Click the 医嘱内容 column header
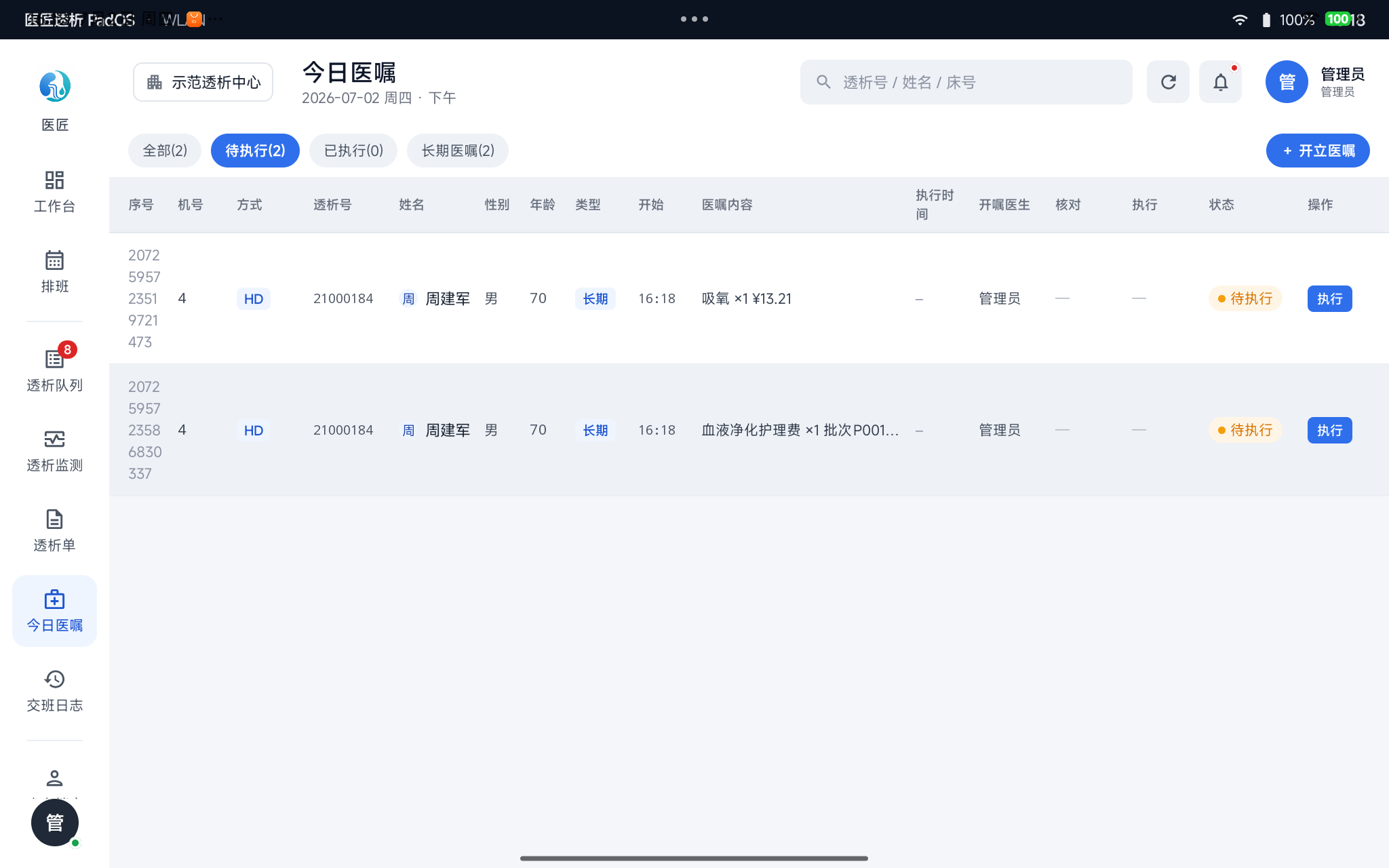This screenshot has width=1389, height=868. 727,205
